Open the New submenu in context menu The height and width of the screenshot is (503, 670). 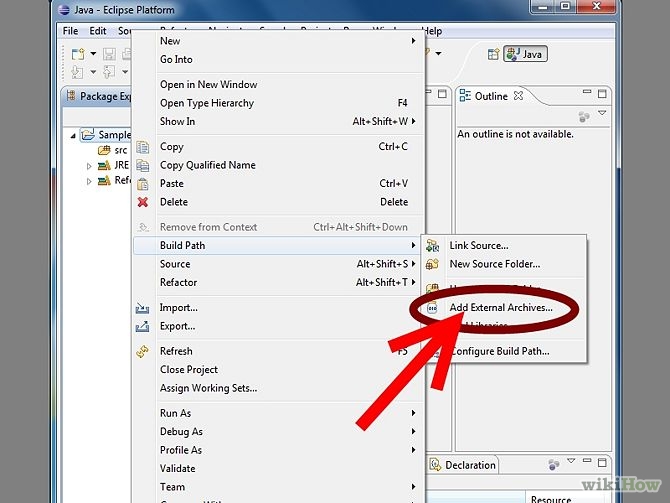point(279,41)
